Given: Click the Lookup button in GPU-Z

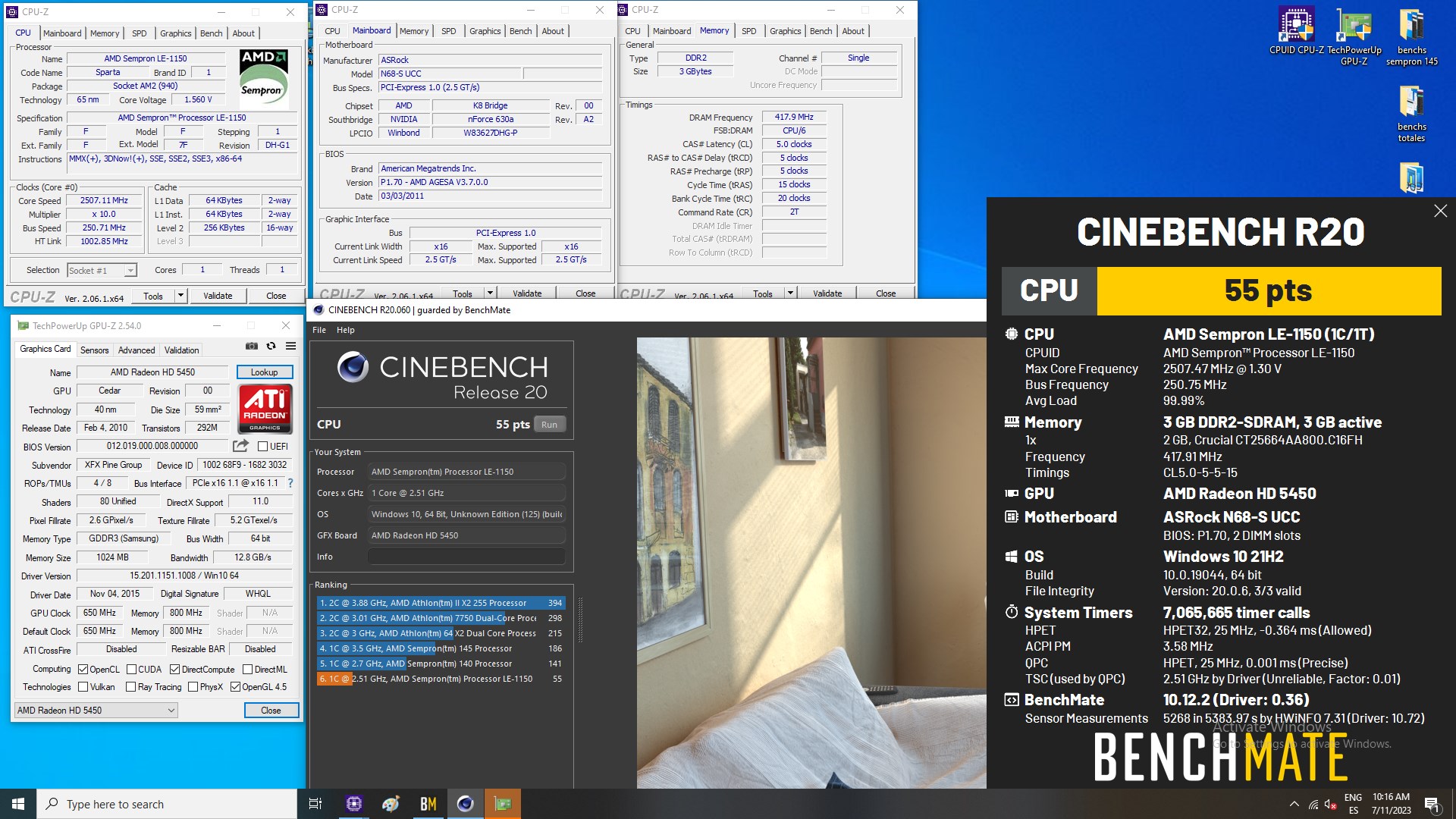Looking at the screenshot, I should 264,372.
